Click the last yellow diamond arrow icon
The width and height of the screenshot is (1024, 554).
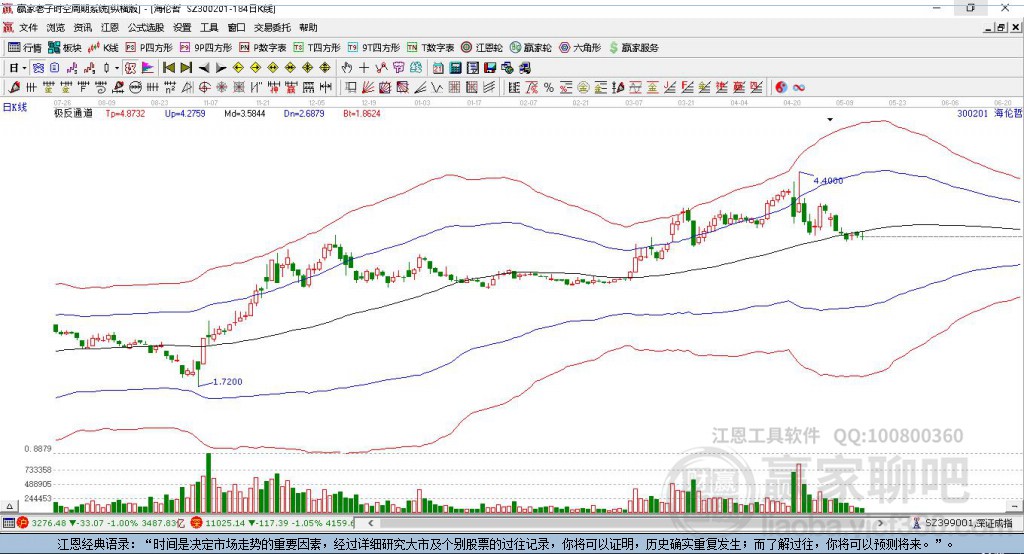point(325,68)
